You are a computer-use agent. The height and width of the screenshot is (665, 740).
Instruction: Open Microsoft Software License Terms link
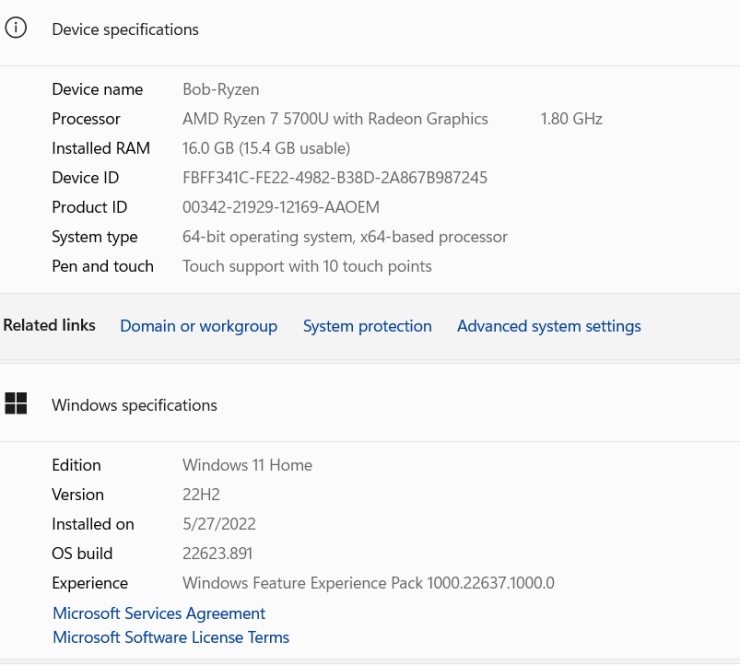[171, 637]
